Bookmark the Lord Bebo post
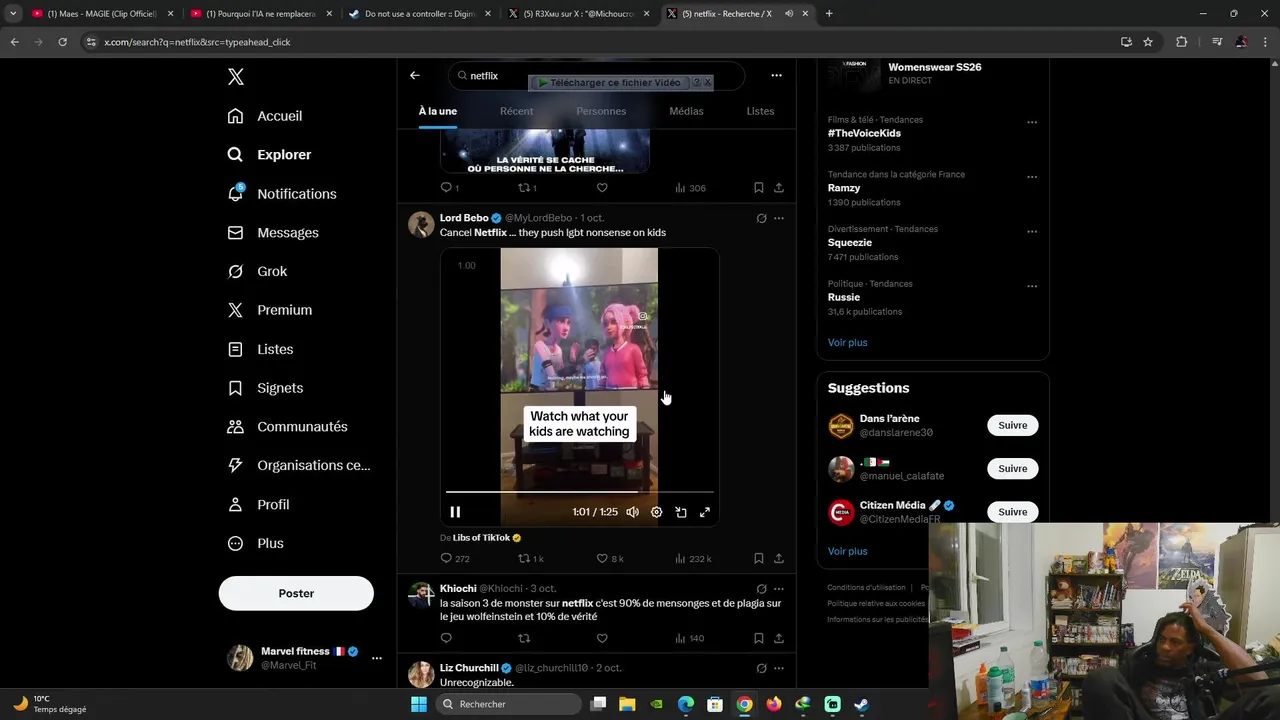Image resolution: width=1280 pixels, height=720 pixels. [x=758, y=558]
